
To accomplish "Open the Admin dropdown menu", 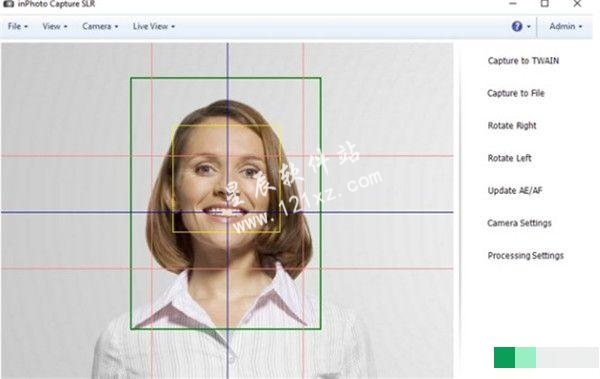I will click(566, 26).
